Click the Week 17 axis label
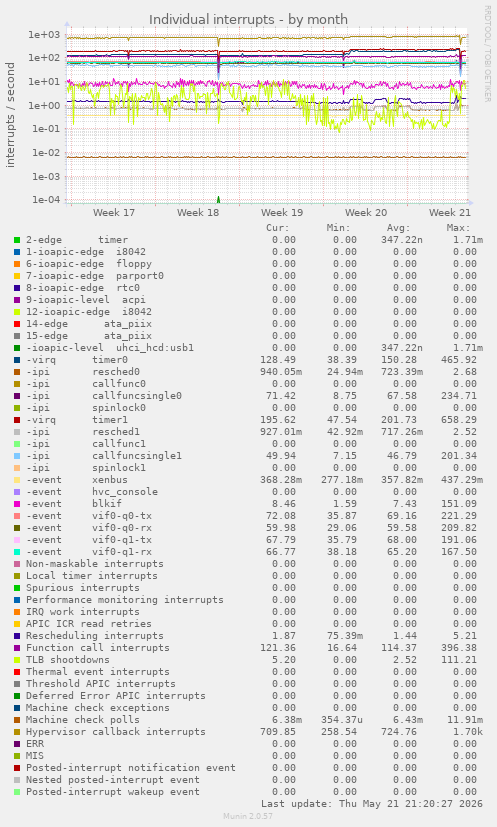 click(114, 213)
